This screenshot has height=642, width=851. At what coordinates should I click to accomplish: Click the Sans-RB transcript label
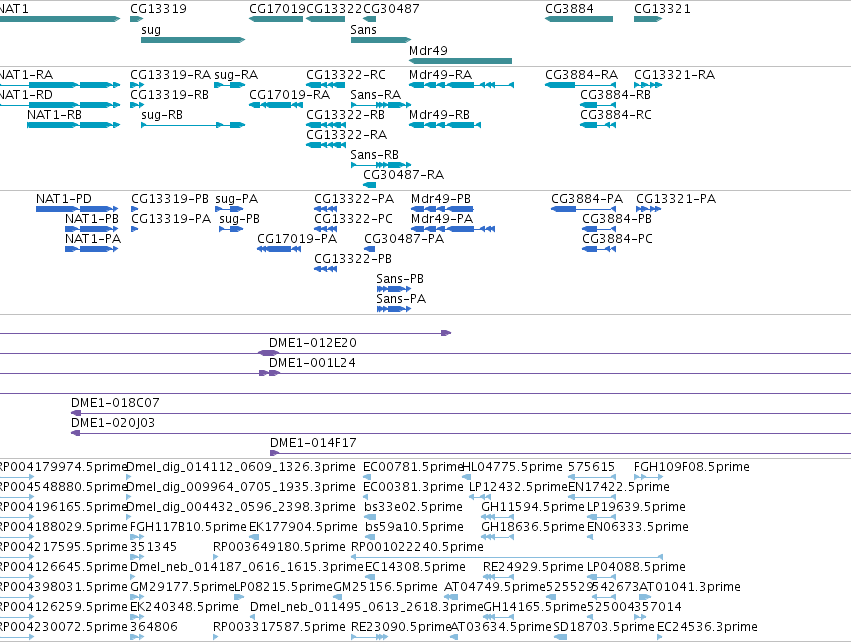pos(374,155)
